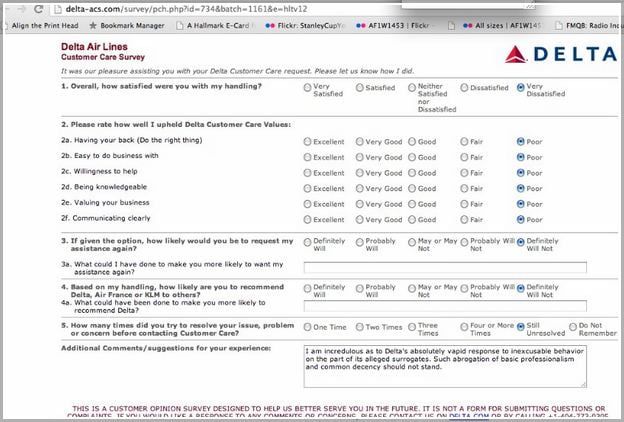Image resolution: width=624 pixels, height=422 pixels.
Task: Choose Probably Will for question 3
Action: coord(359,242)
